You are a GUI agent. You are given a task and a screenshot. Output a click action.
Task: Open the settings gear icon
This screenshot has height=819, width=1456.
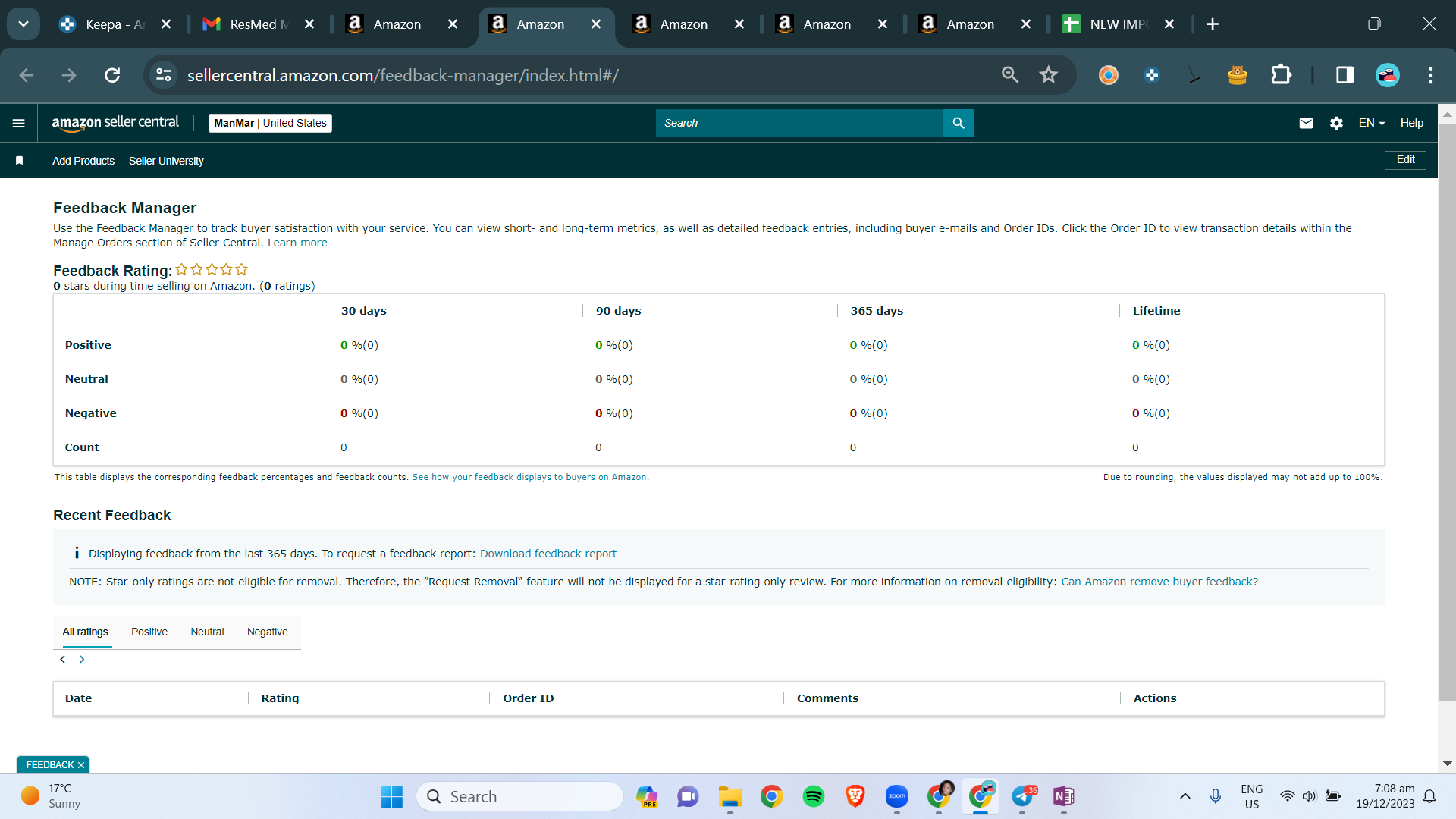(x=1336, y=123)
